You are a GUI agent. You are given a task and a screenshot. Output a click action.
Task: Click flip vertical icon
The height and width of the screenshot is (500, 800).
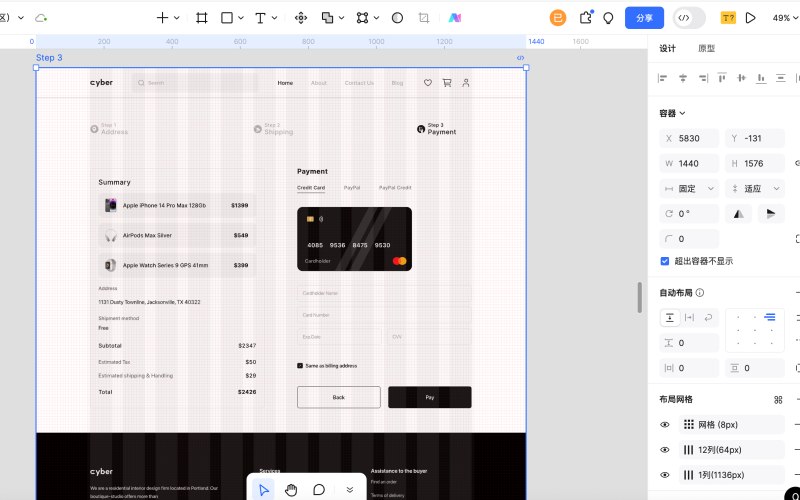tap(771, 214)
